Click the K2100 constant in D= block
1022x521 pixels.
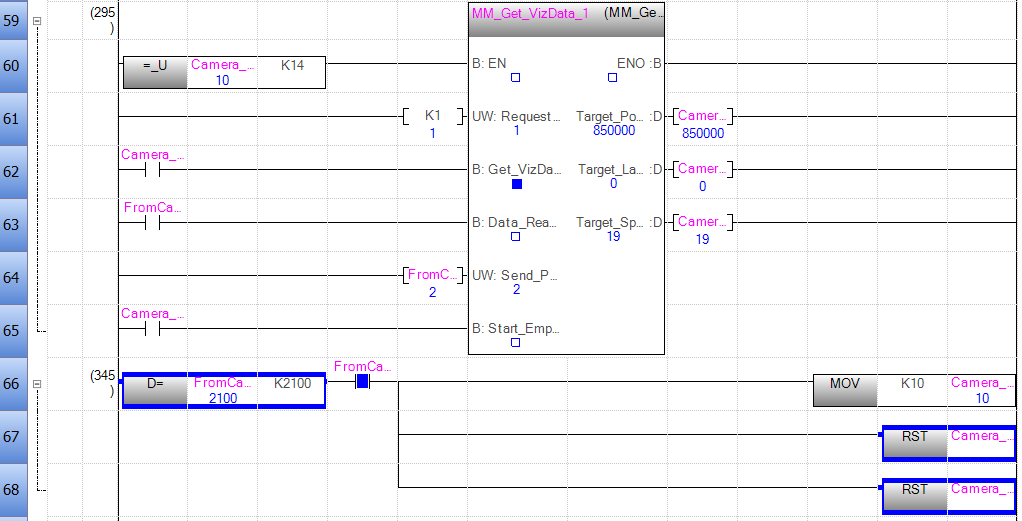pyautogui.click(x=293, y=383)
